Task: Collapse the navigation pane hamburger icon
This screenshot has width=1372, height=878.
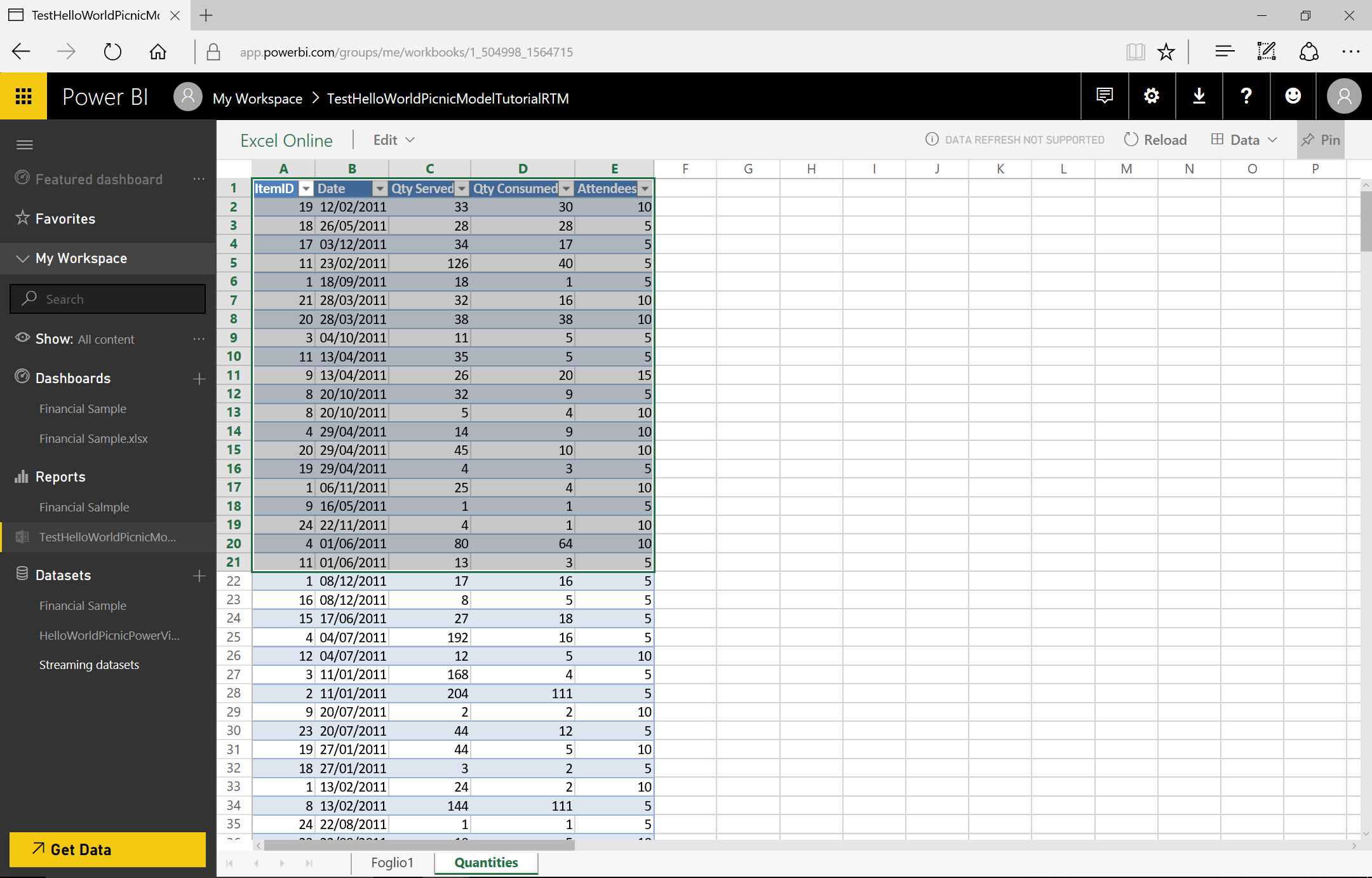Action: point(25,145)
